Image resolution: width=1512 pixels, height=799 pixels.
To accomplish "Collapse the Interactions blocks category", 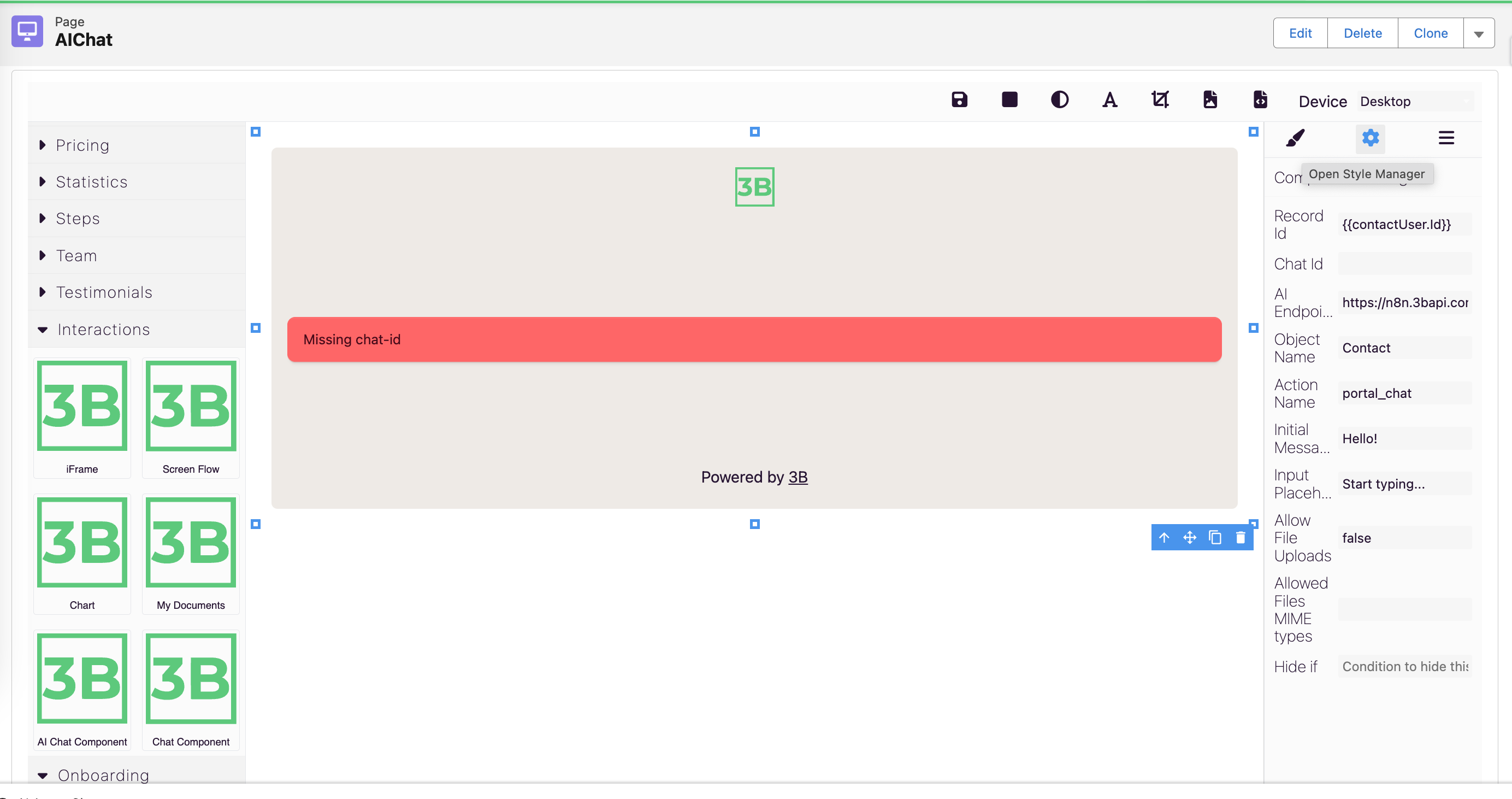I will (103, 330).
